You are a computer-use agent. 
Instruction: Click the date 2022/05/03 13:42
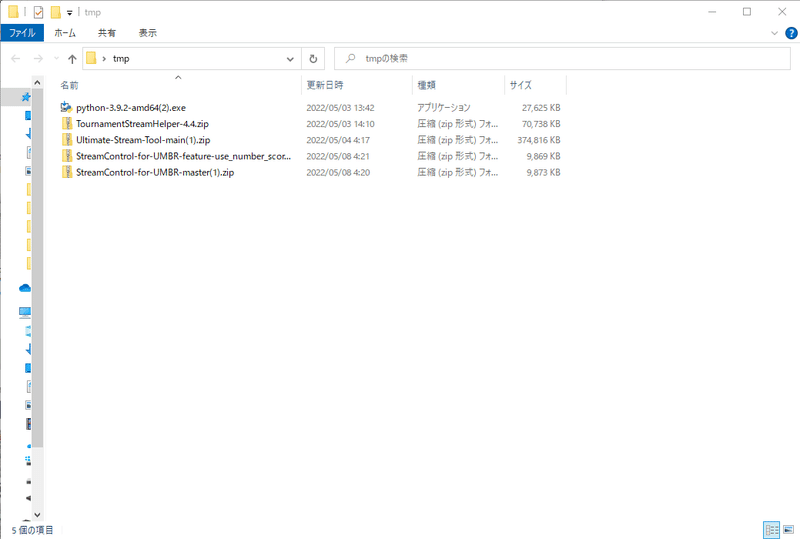pos(340,108)
